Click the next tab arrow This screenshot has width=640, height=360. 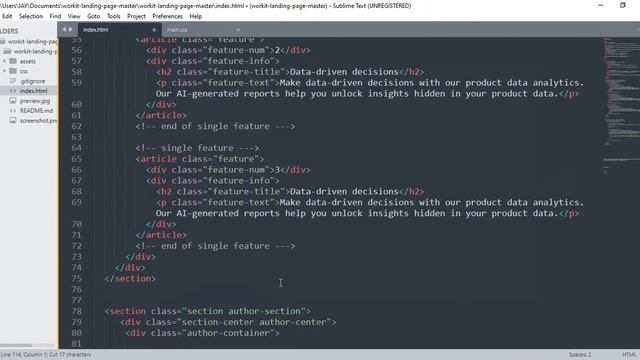(71, 29)
